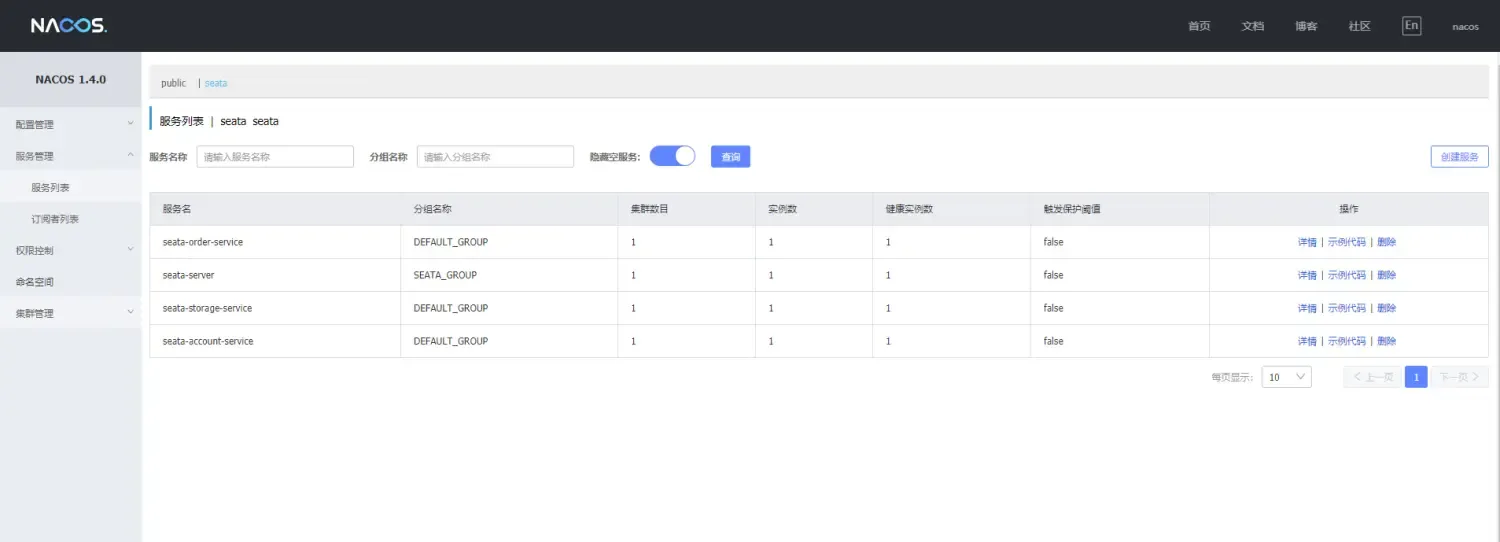The width and height of the screenshot is (1500, 542).
Task: Open the 每页显示 page size dropdown
Action: tap(1286, 377)
